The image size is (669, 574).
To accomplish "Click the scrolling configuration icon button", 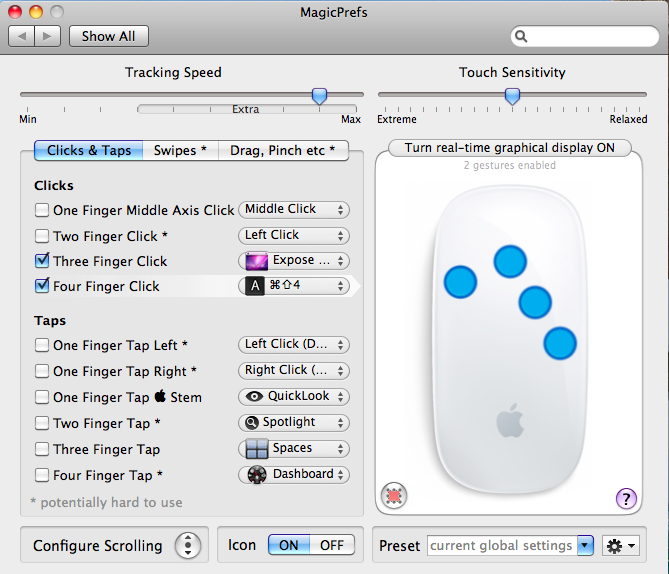I will (x=188, y=545).
